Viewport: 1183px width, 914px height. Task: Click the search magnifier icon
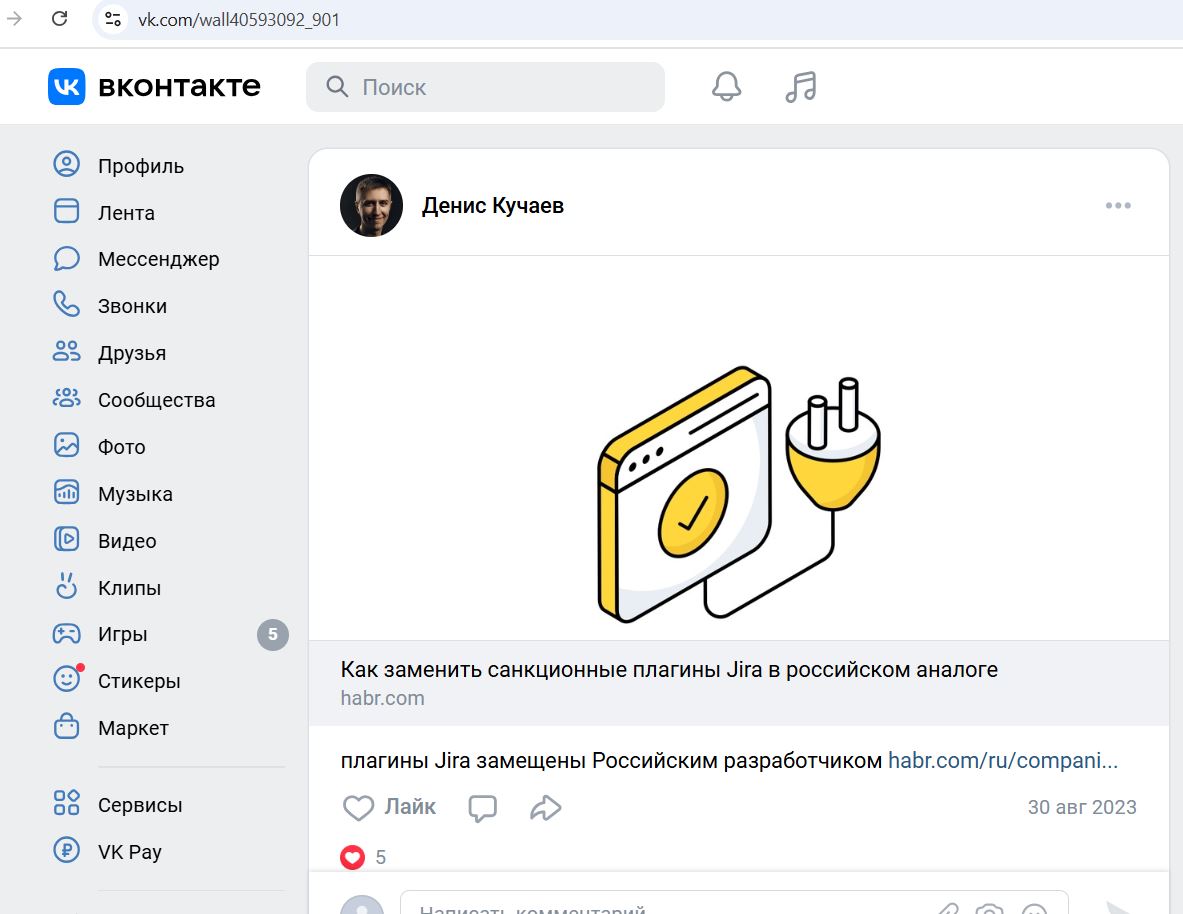[336, 87]
